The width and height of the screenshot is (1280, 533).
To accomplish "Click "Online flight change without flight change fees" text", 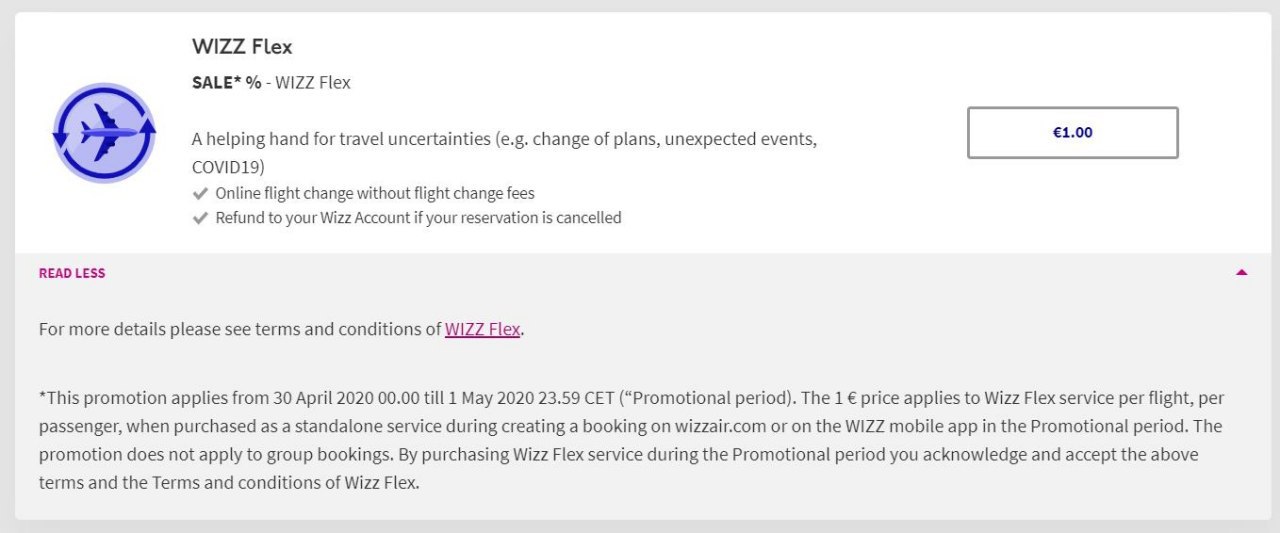I will (x=375, y=193).
